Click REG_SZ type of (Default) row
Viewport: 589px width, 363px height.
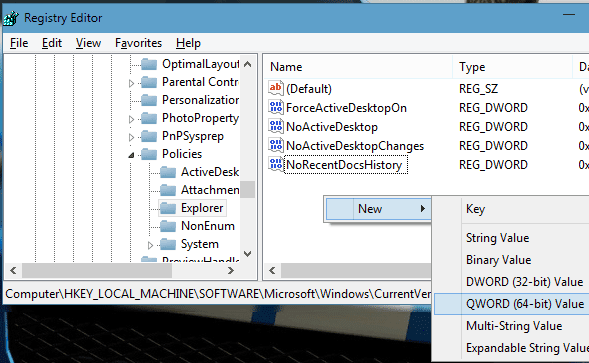tap(478, 89)
